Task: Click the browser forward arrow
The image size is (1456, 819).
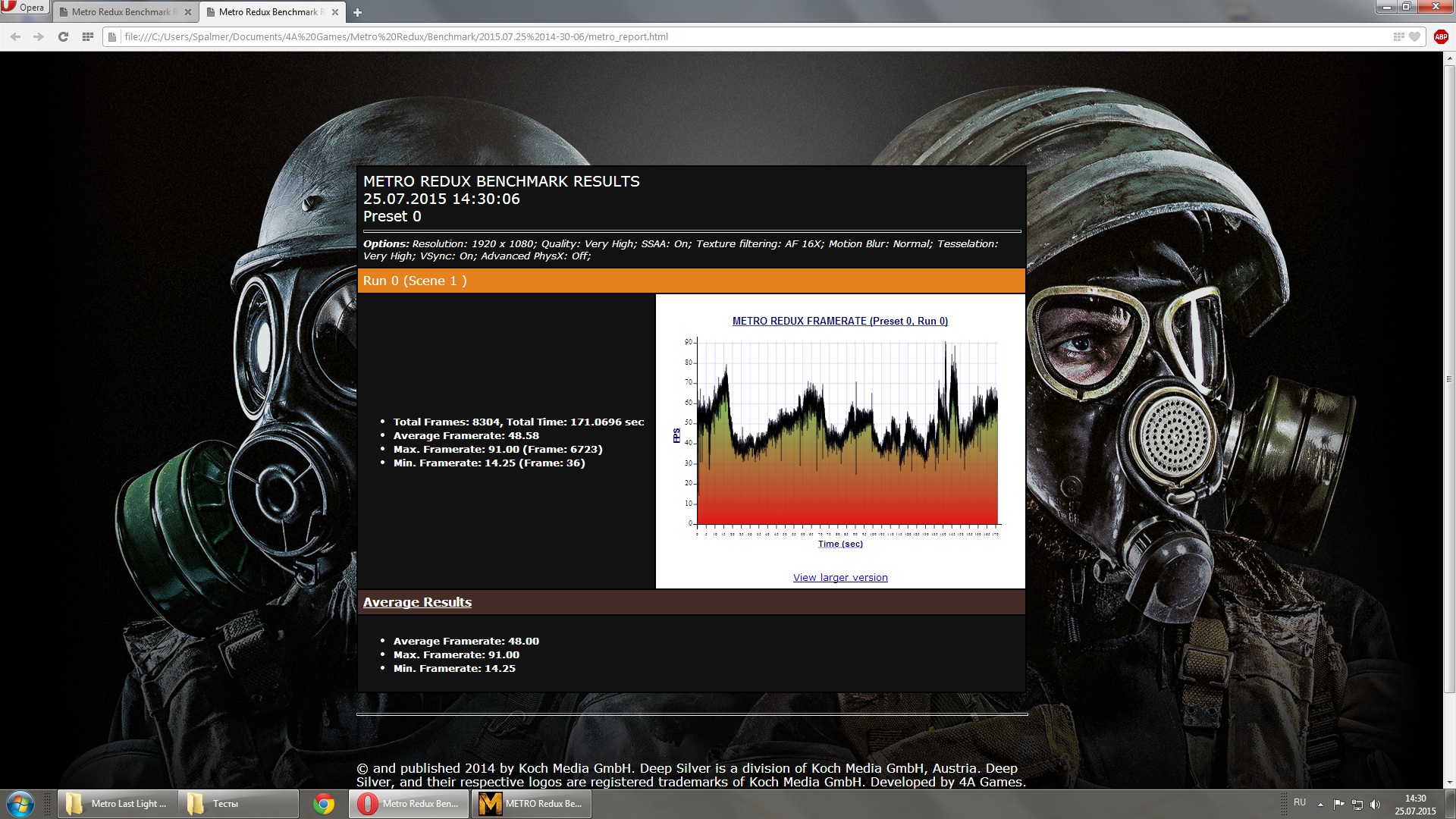Action: tap(39, 36)
